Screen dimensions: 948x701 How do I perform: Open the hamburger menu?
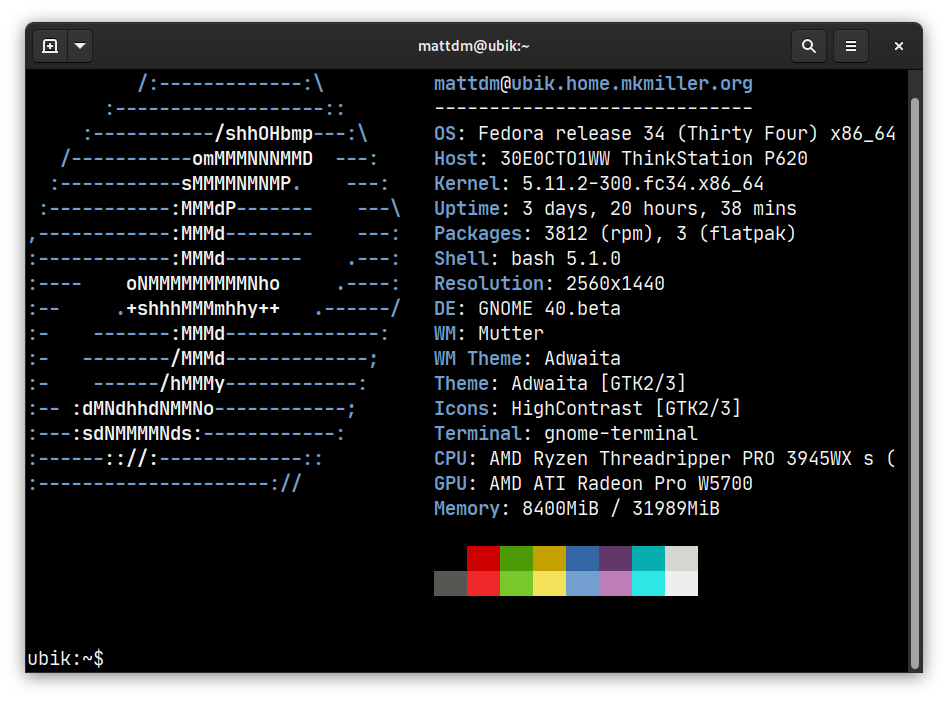coord(851,46)
